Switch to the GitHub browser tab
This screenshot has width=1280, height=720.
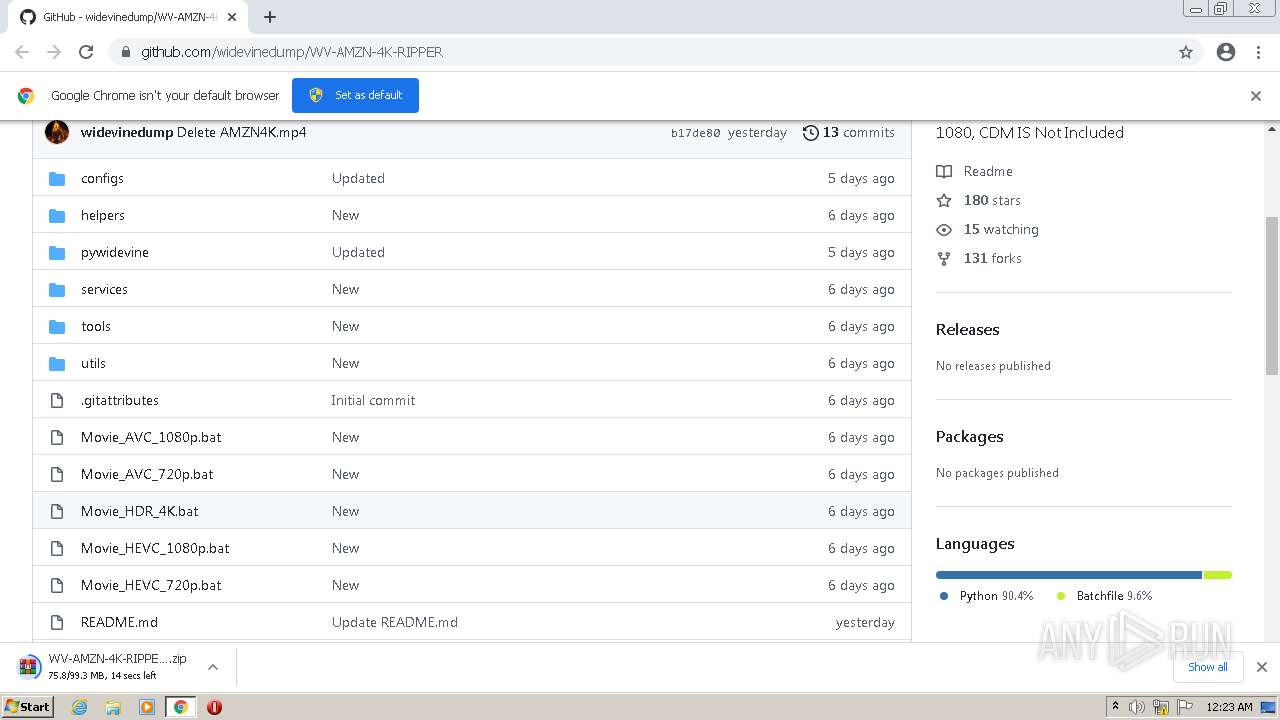click(x=130, y=17)
